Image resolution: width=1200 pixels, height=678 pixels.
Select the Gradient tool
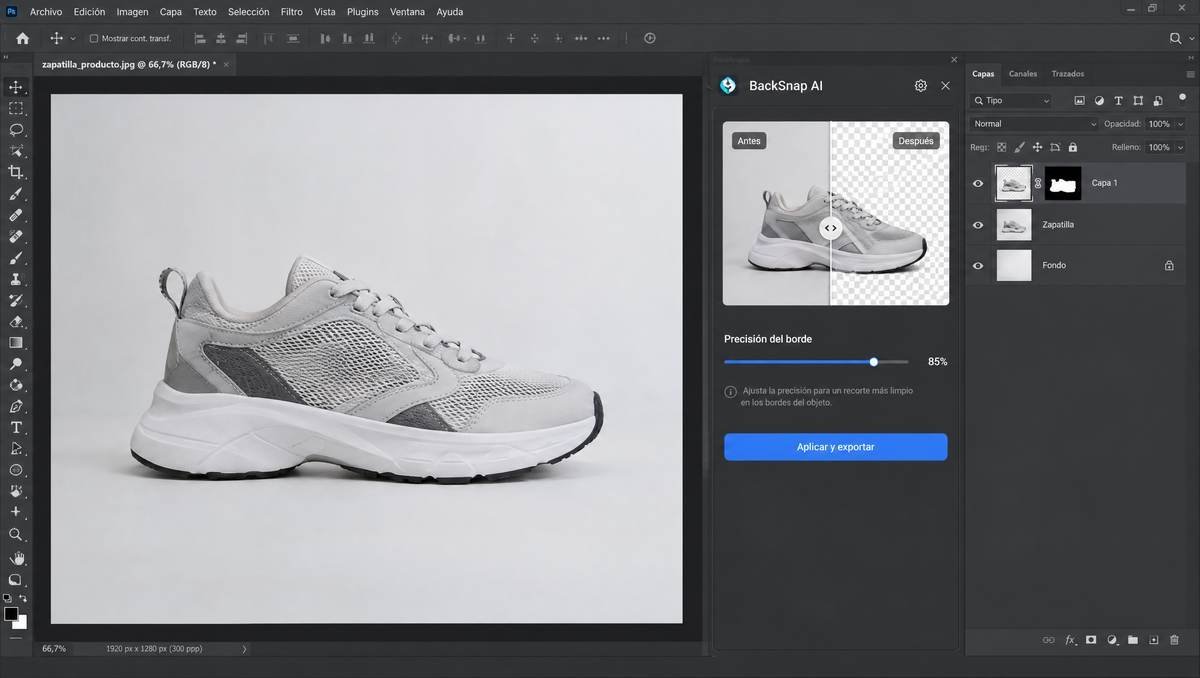(x=16, y=343)
